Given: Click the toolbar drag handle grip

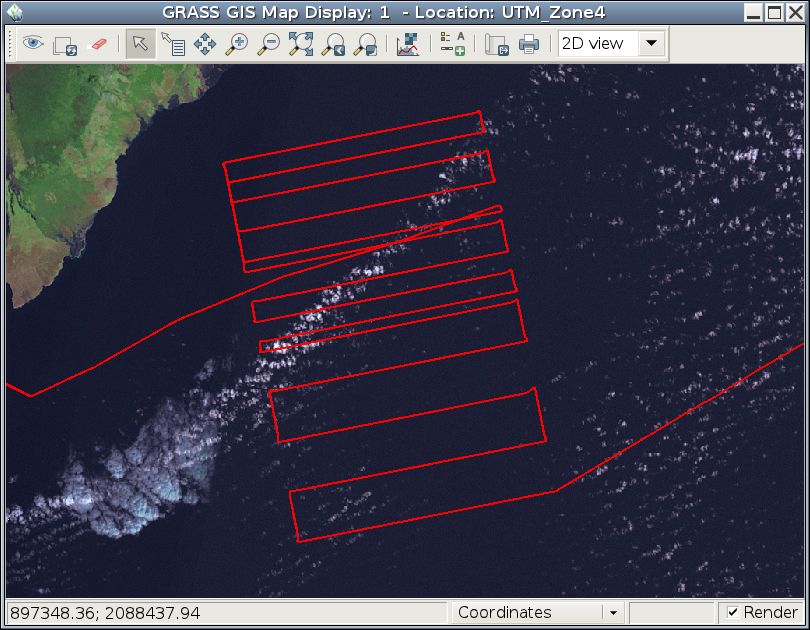Looking at the screenshot, I should click(x=10, y=43).
